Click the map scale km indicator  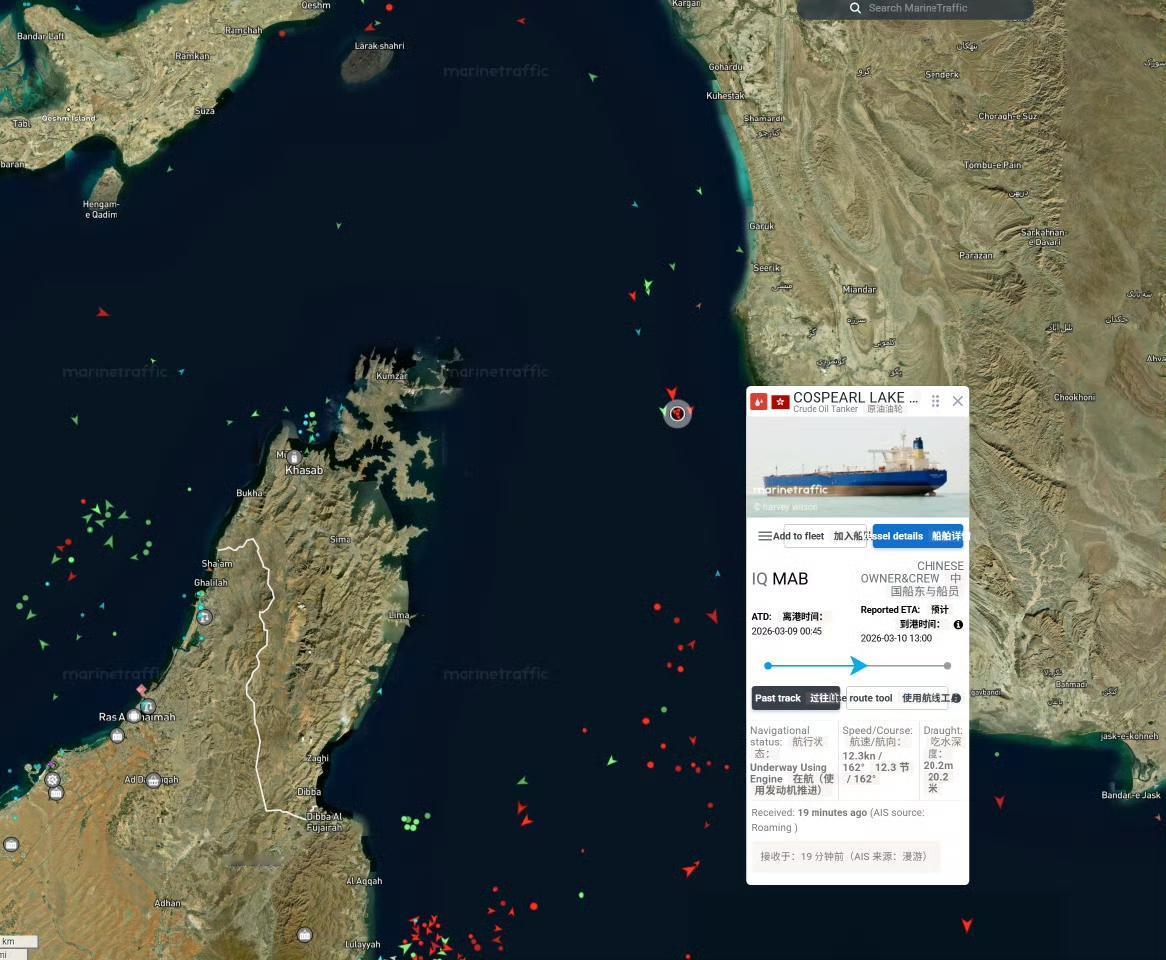click(18, 941)
